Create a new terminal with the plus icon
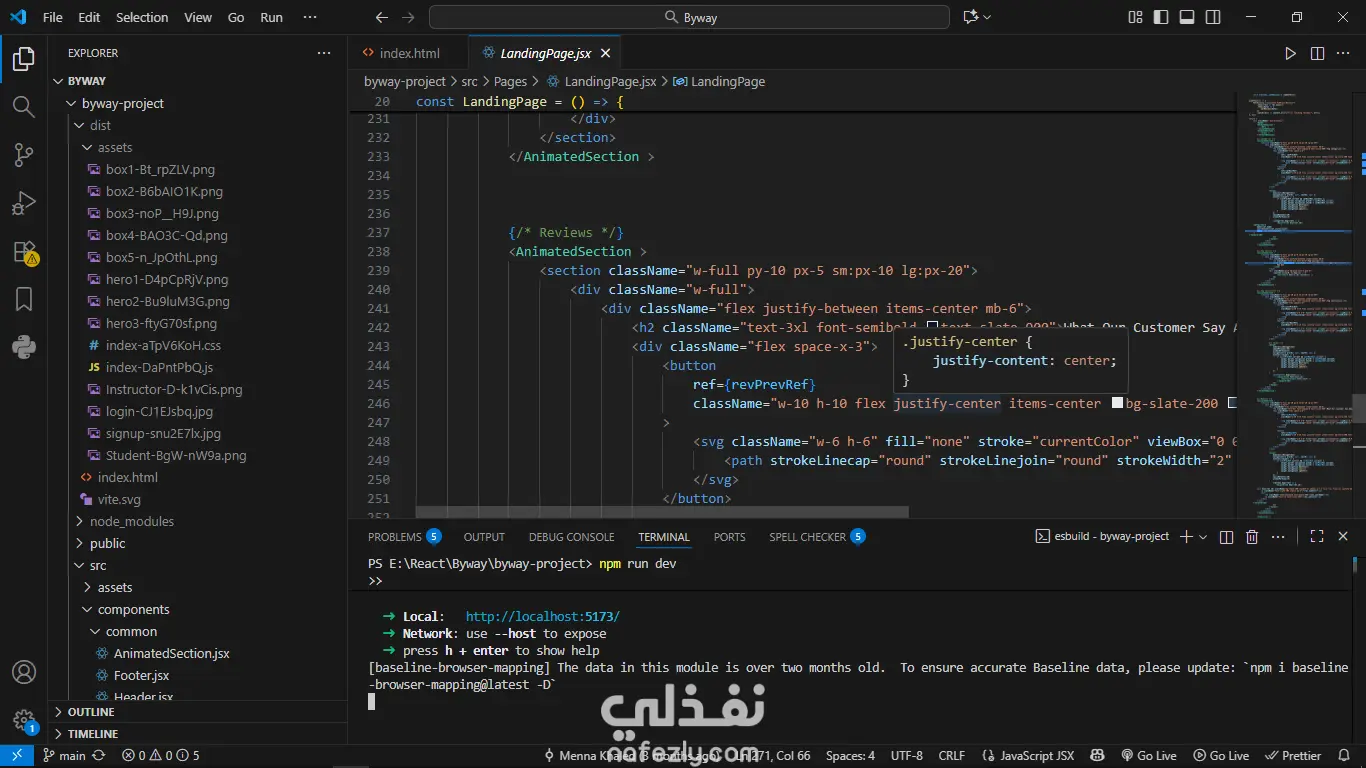Screen dimensions: 1366x768 tap(1186, 537)
